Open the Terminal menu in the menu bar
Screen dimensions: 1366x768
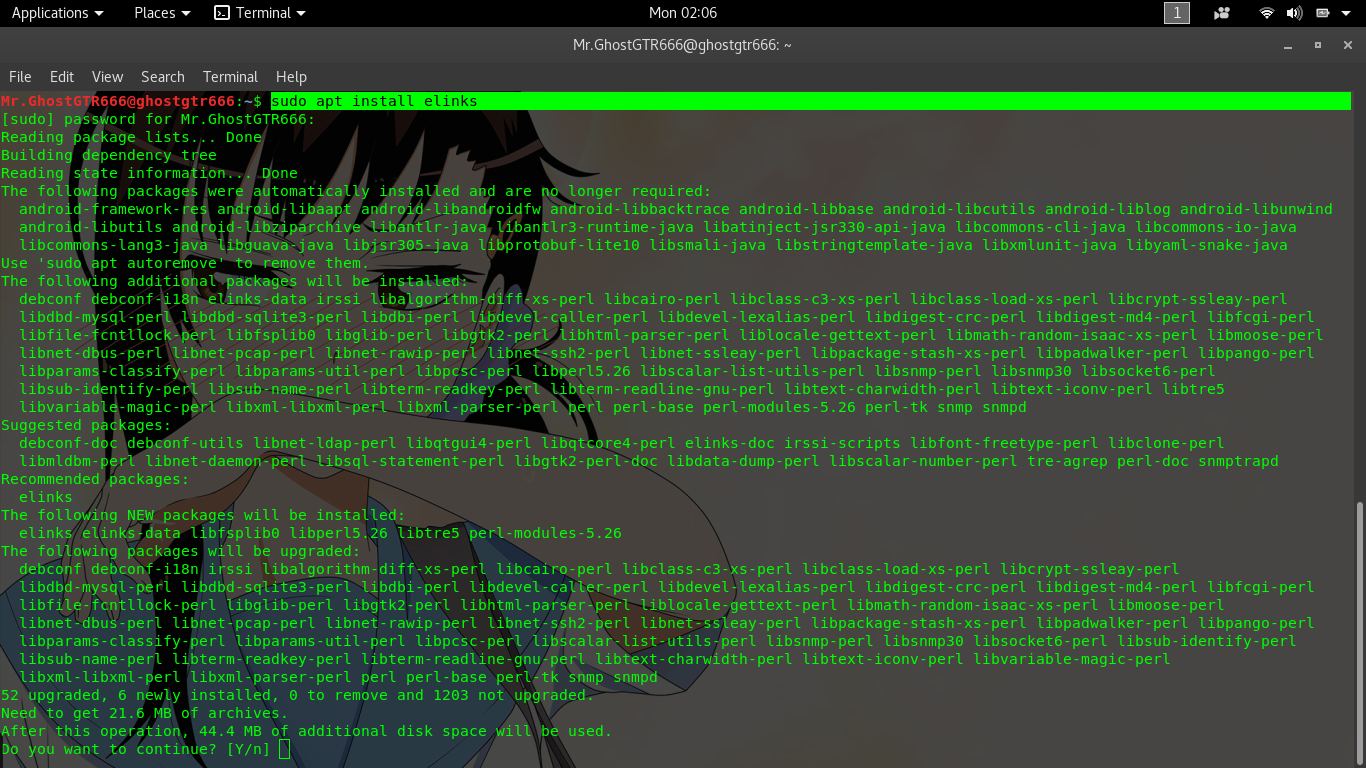pyautogui.click(x=230, y=77)
